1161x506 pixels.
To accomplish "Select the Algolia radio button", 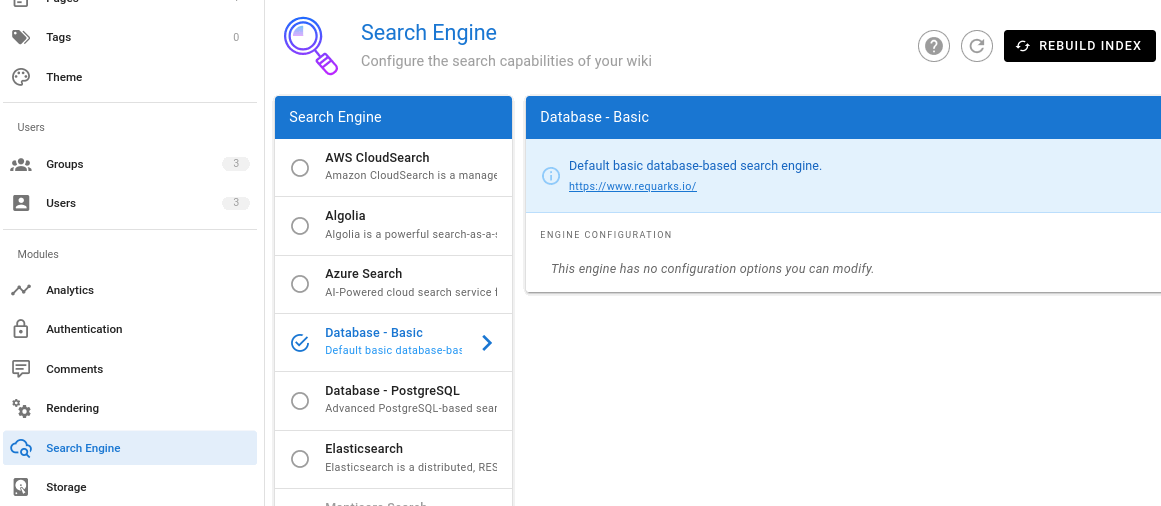I will 300,226.
